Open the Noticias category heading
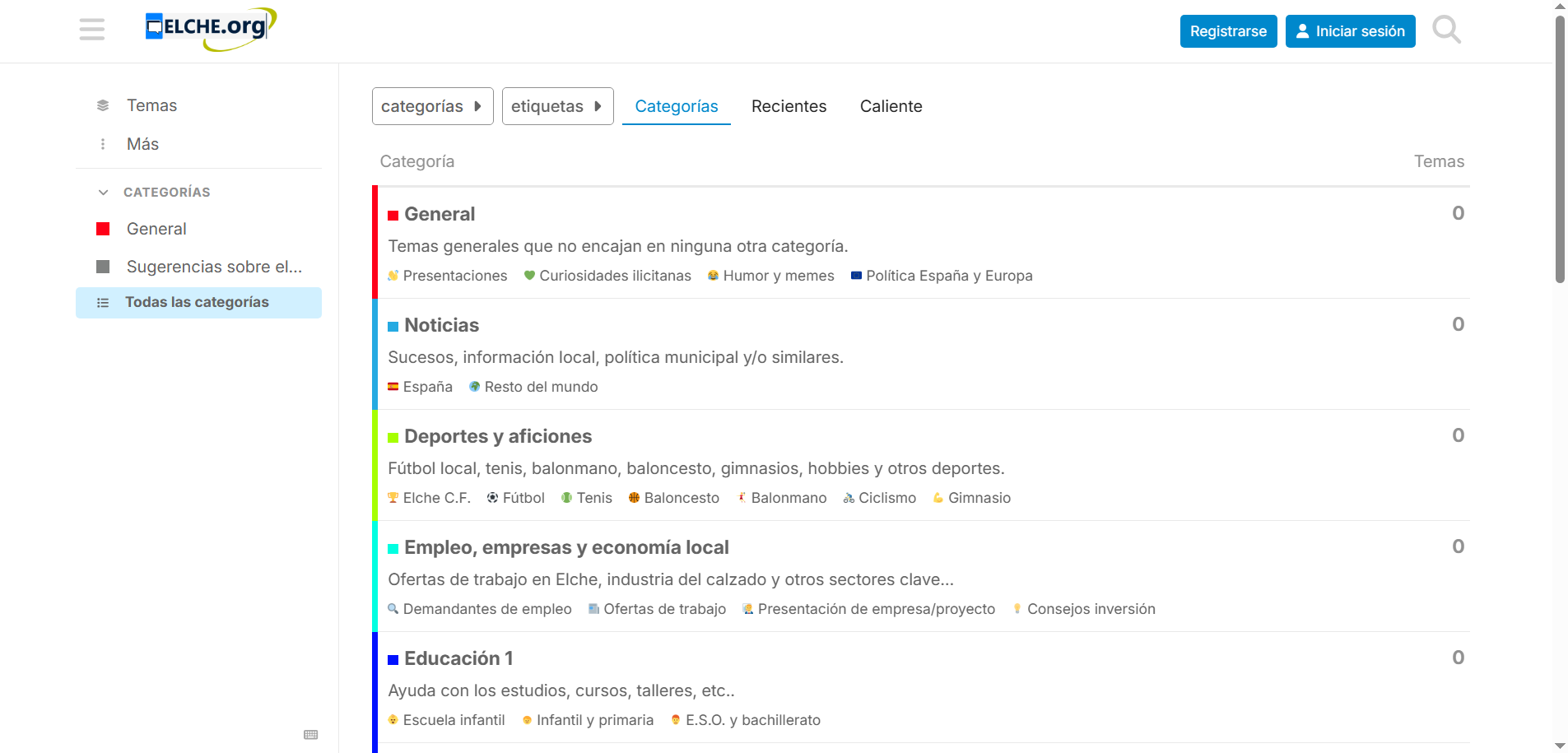Image resolution: width=1568 pixels, height=753 pixels. click(x=441, y=325)
